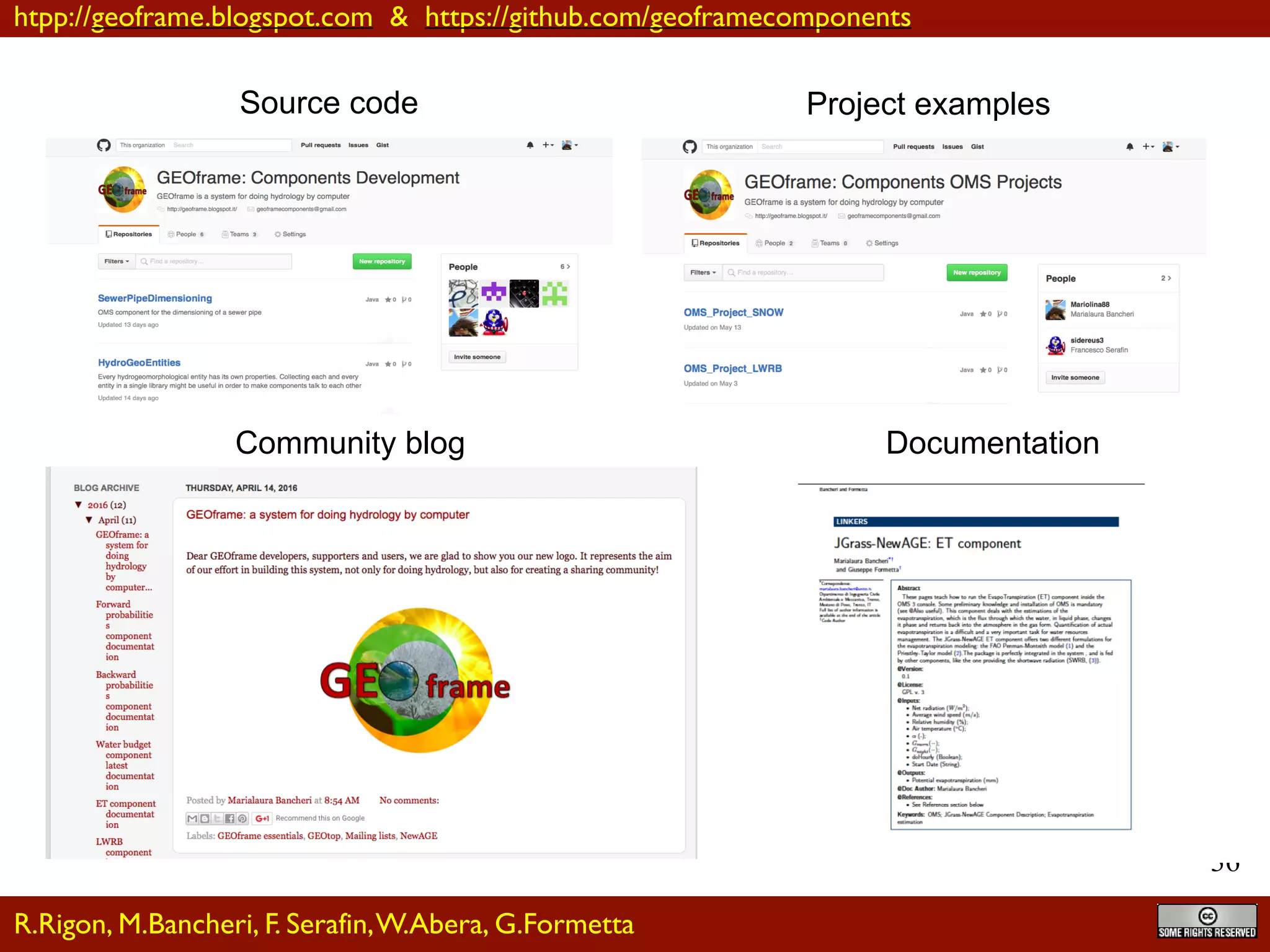Image resolution: width=1270 pixels, height=952 pixels.
Task: Collapse the 2016 (12) blog archive year
Action: (79, 505)
